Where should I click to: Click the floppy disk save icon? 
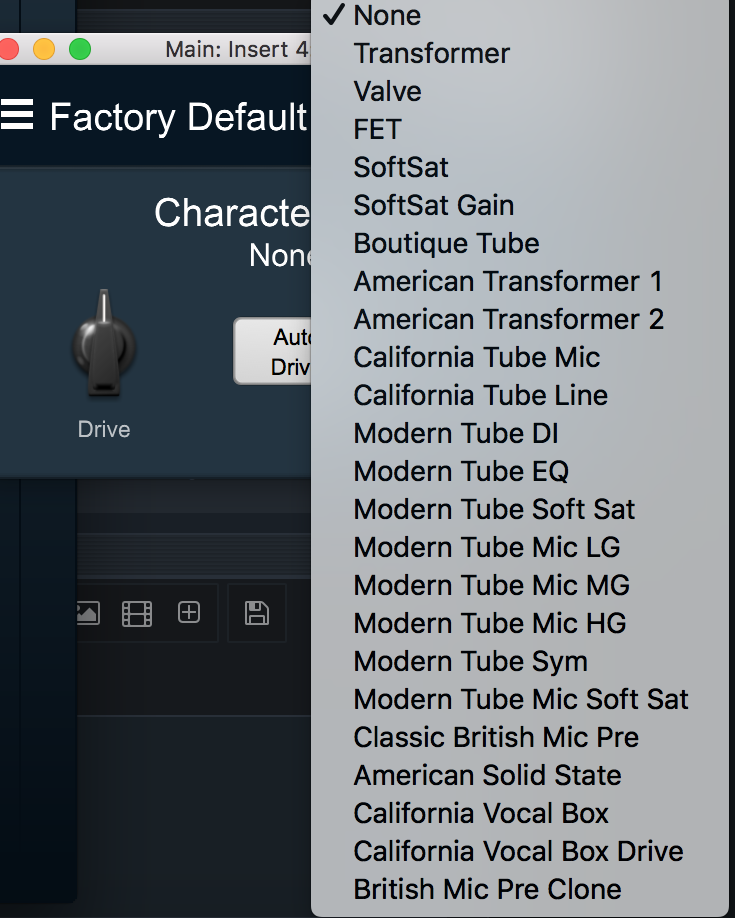[256, 613]
